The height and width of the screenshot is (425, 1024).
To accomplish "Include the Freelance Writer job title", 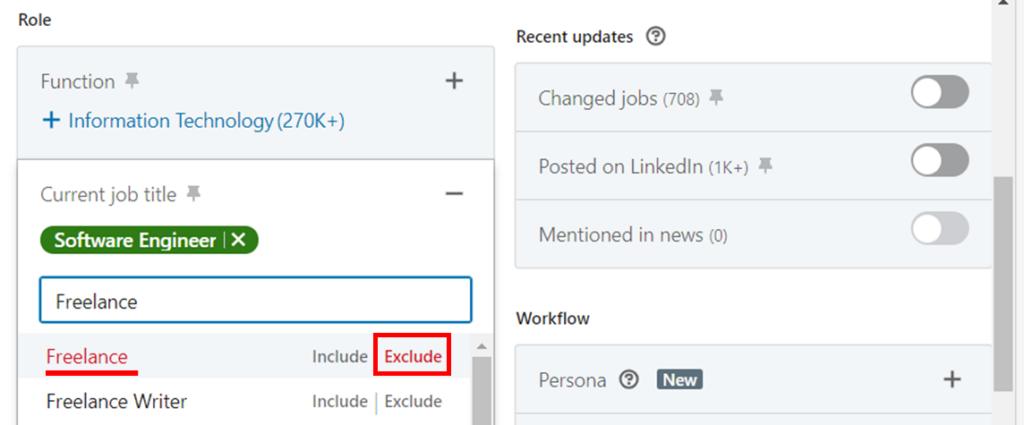I will point(339,401).
